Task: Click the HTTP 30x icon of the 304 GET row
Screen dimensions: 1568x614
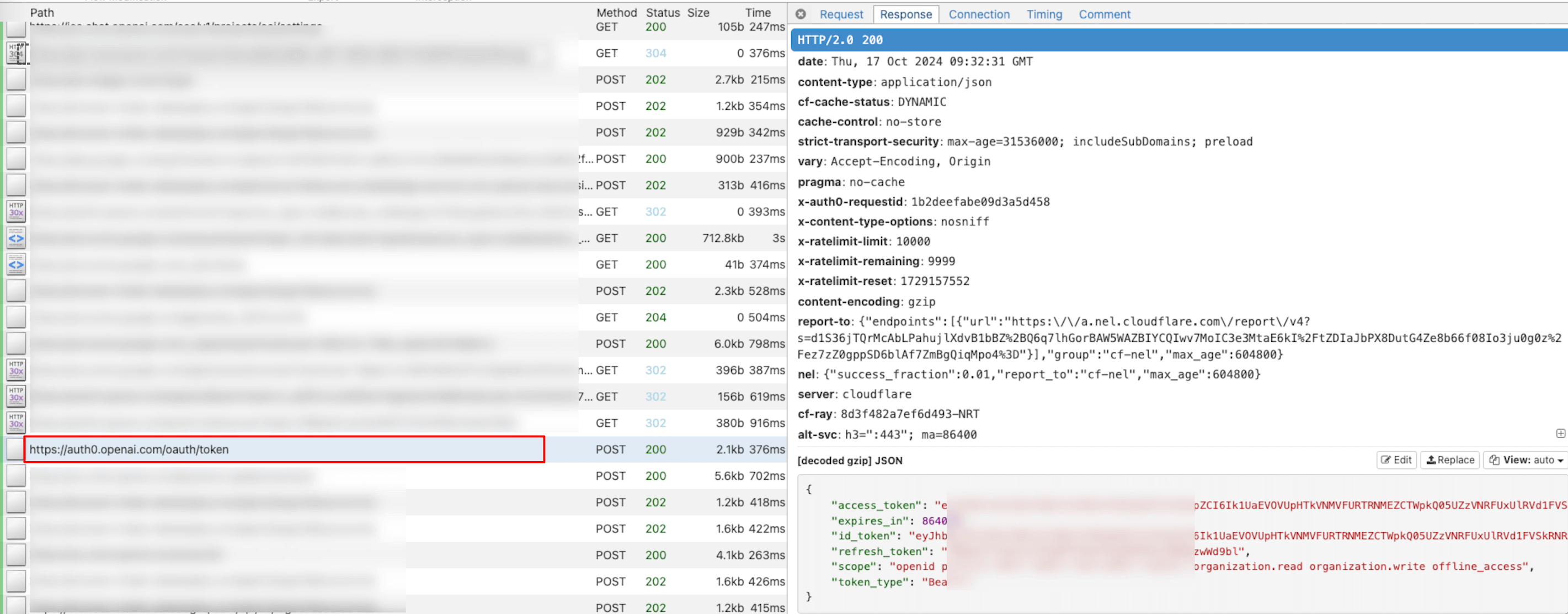Action: point(17,53)
